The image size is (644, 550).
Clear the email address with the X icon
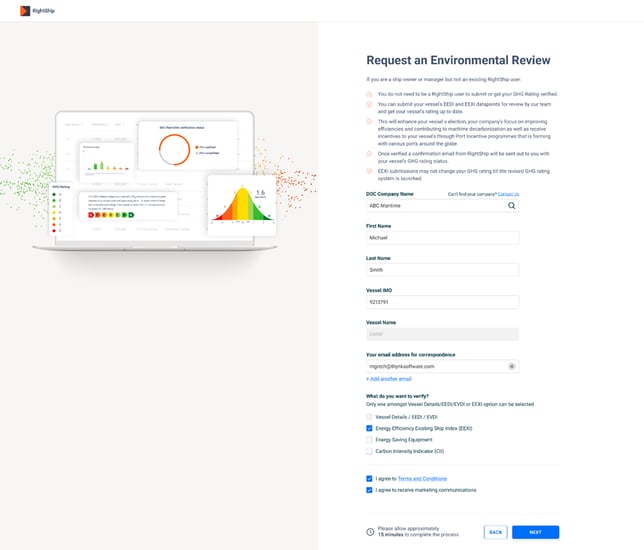pos(512,367)
